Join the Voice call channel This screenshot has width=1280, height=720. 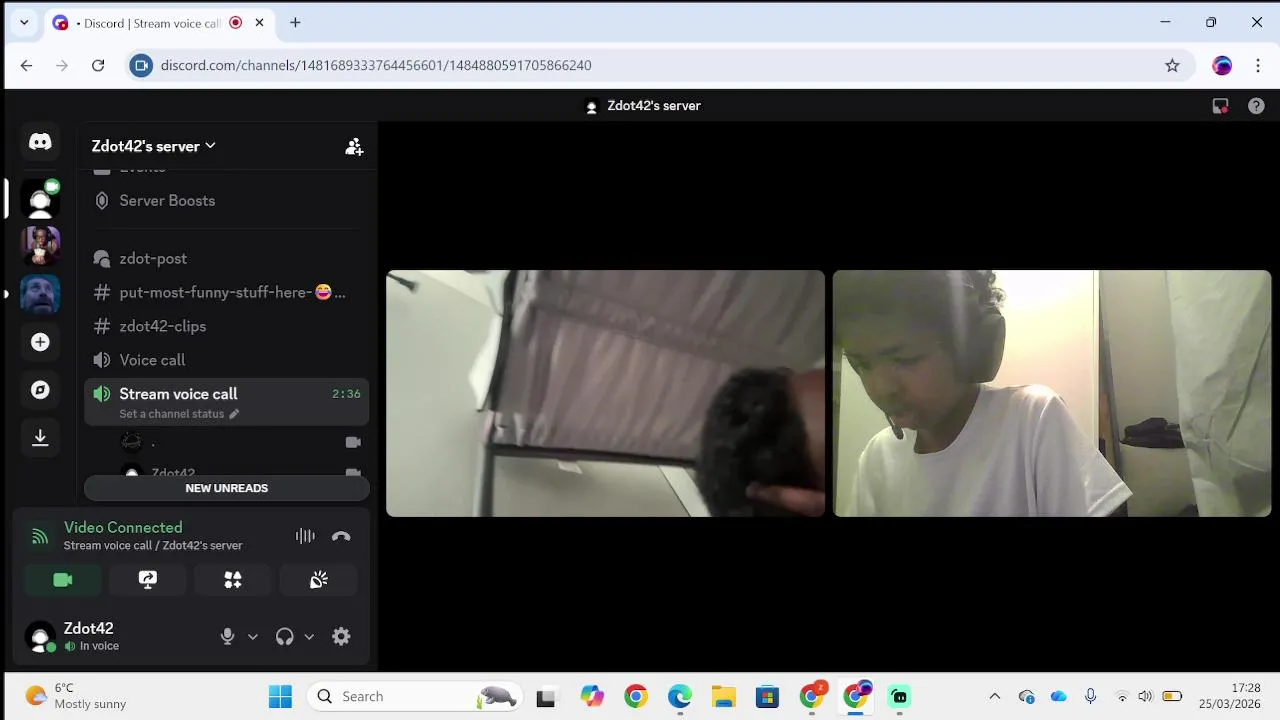[227, 360]
